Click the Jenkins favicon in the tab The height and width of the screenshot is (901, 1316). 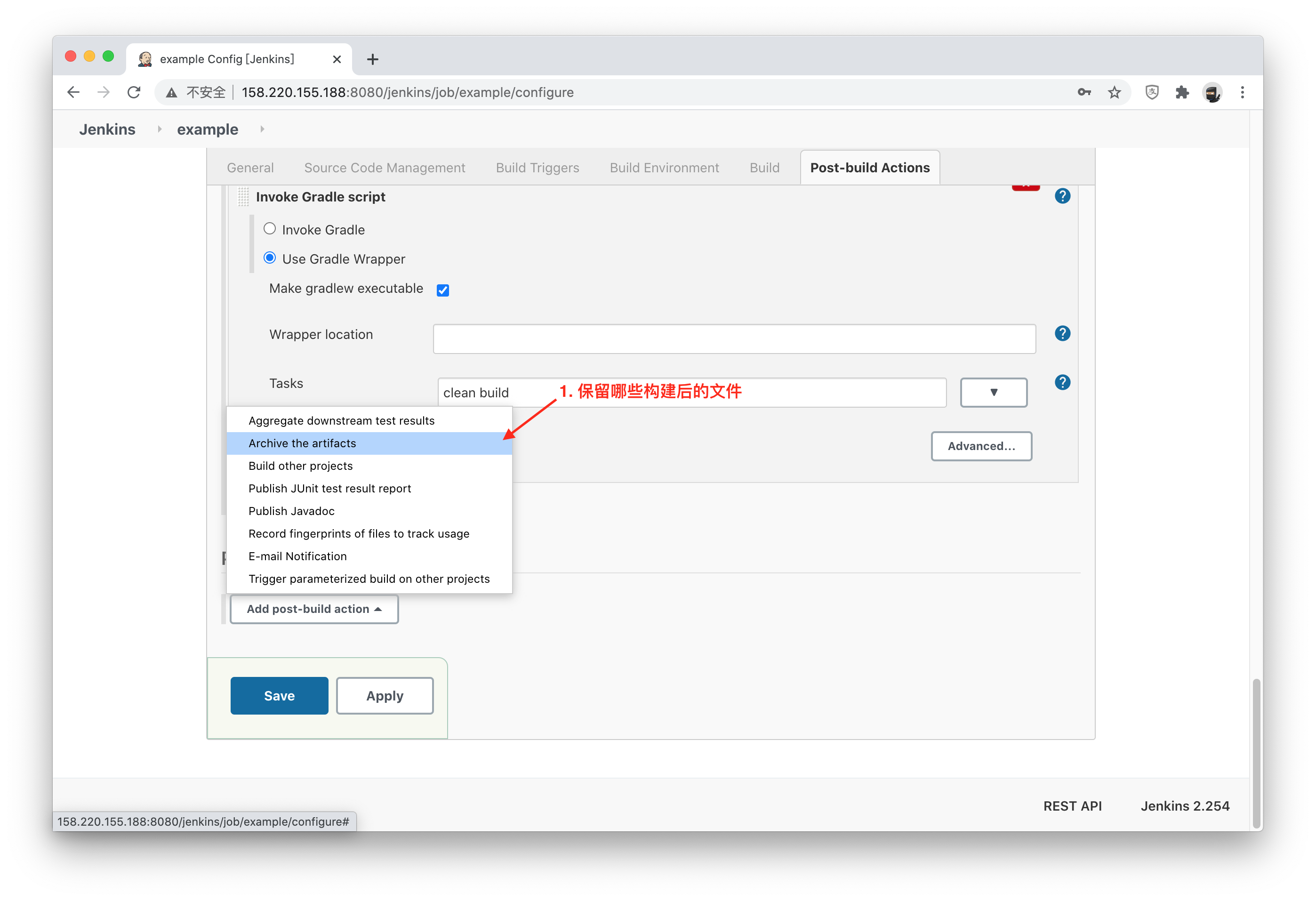click(x=145, y=59)
